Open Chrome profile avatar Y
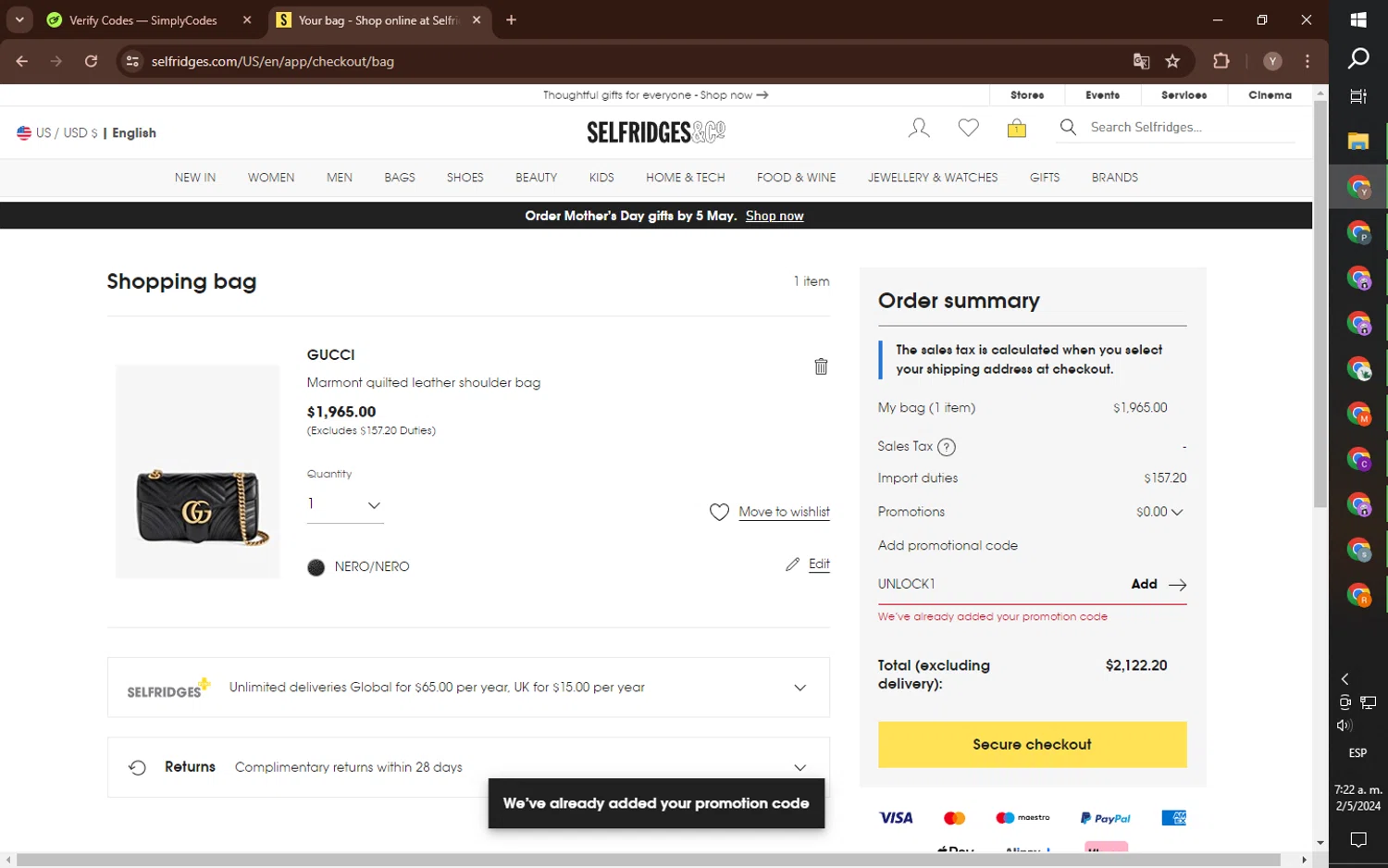1388x868 pixels. (x=1272, y=61)
